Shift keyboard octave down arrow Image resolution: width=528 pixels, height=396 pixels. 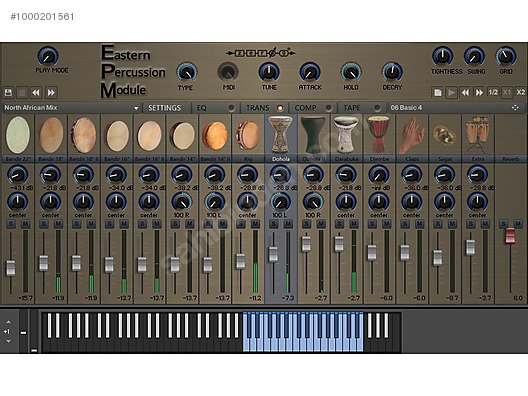click(8, 341)
